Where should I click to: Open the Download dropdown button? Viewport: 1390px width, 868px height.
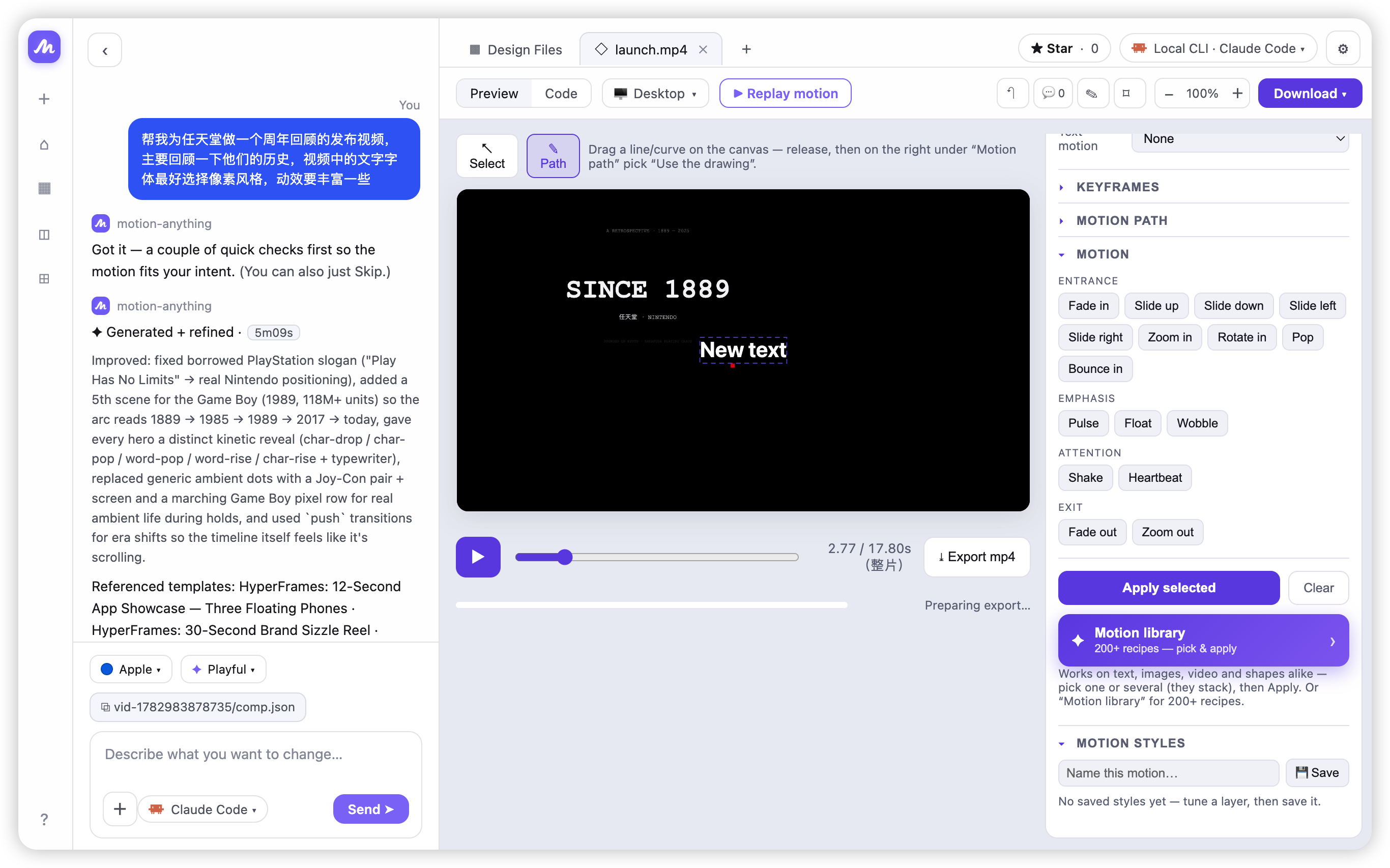click(x=1309, y=93)
